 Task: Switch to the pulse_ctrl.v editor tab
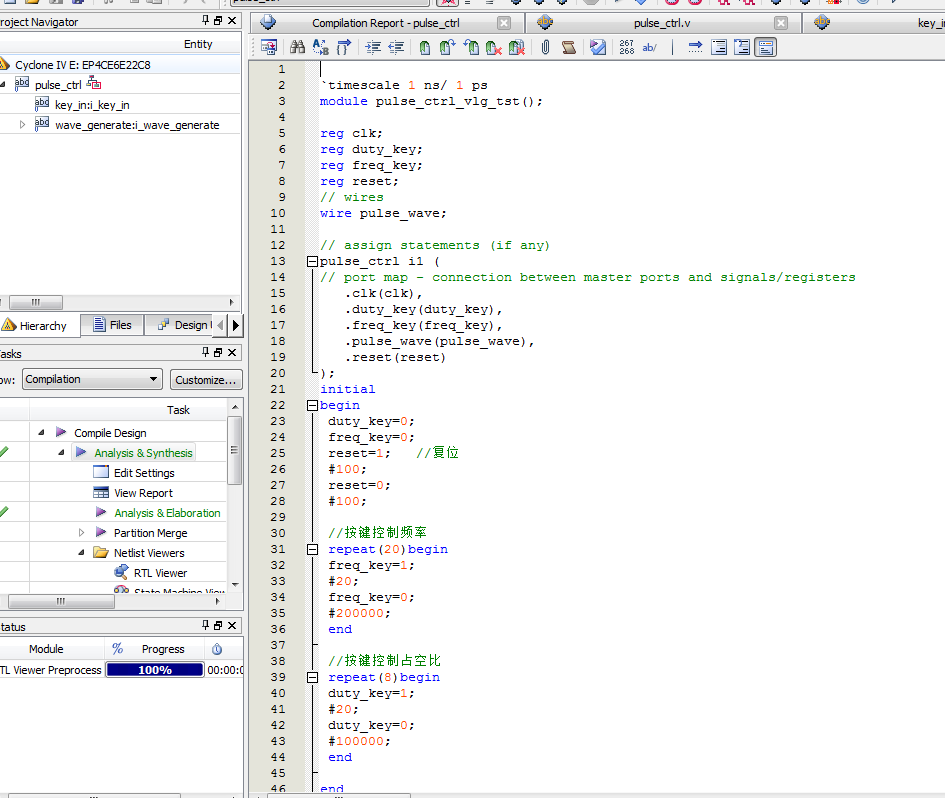tap(661, 23)
